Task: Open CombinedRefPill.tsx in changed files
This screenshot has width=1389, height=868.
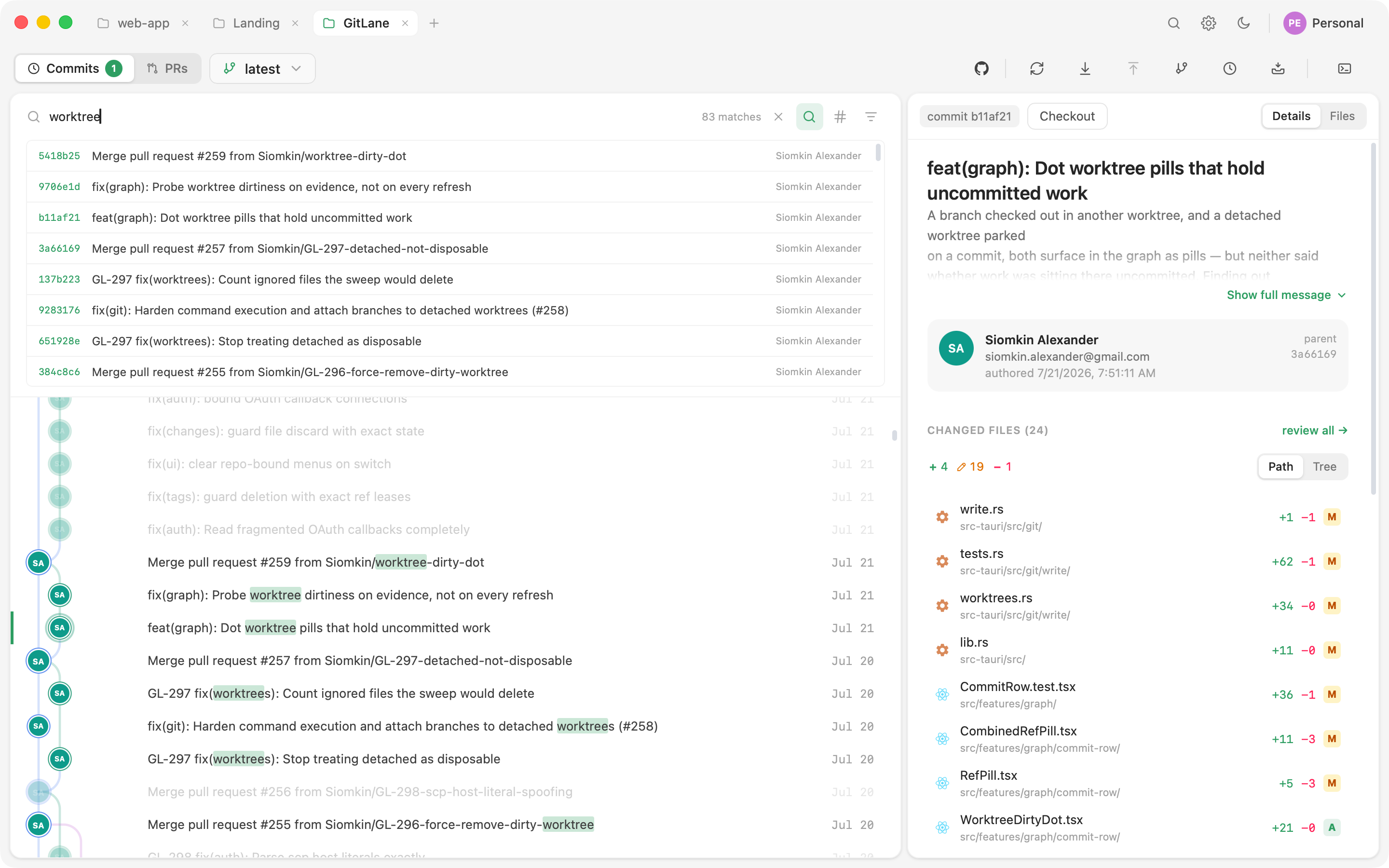Action: point(1138,738)
